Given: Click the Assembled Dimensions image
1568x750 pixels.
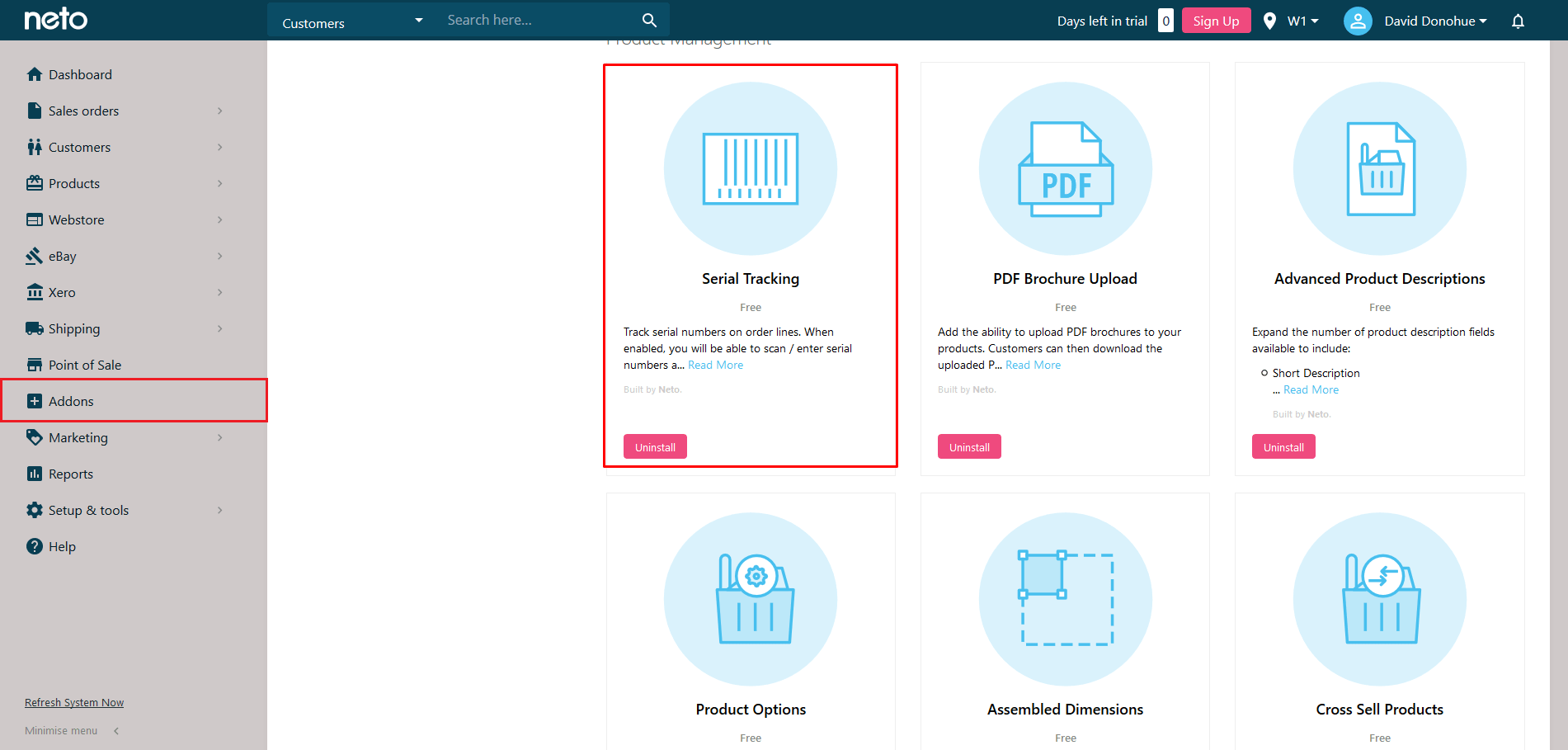Looking at the screenshot, I should (x=1065, y=599).
